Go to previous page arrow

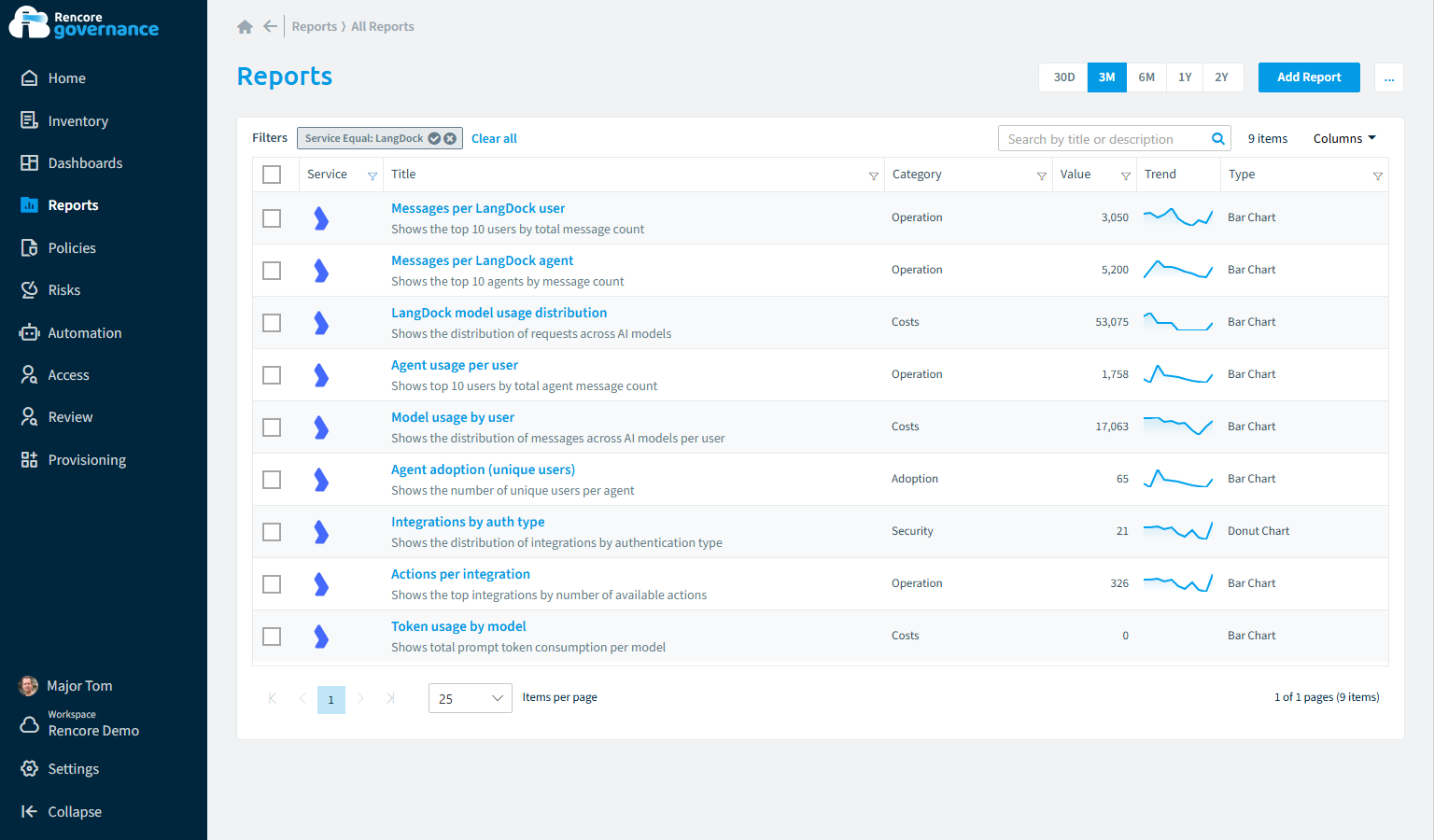302,698
